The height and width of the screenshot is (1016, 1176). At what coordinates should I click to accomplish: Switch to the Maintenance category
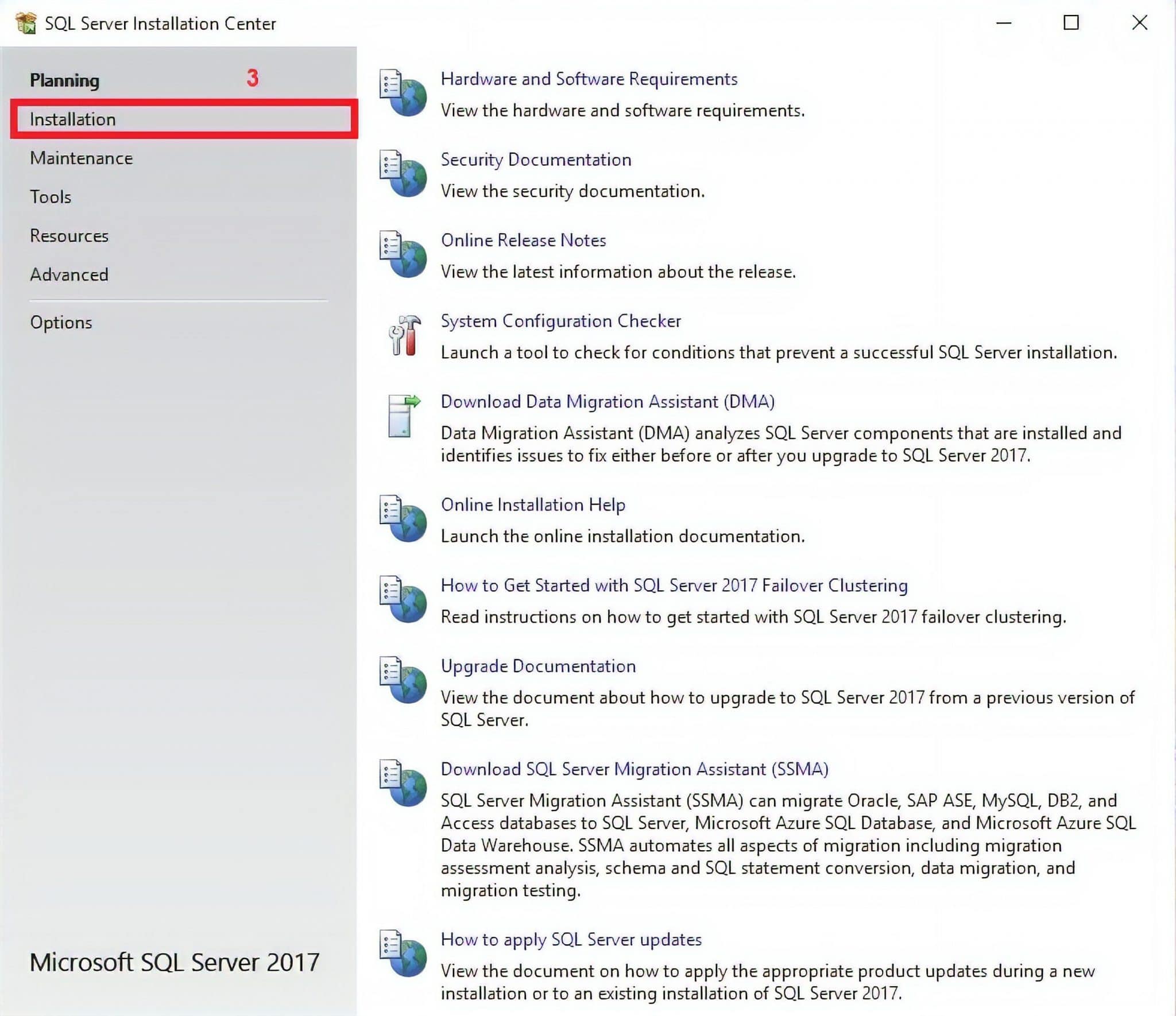pyautogui.click(x=81, y=158)
